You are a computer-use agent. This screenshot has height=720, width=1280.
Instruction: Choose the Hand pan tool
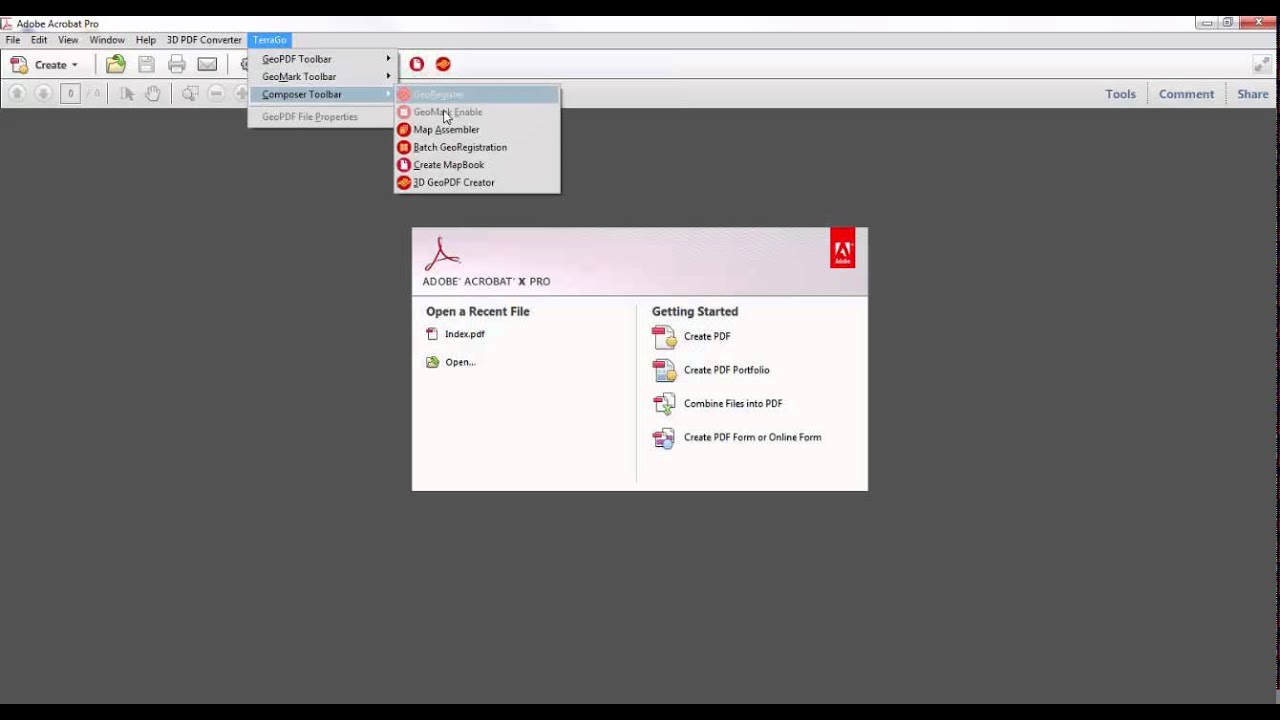[152, 93]
